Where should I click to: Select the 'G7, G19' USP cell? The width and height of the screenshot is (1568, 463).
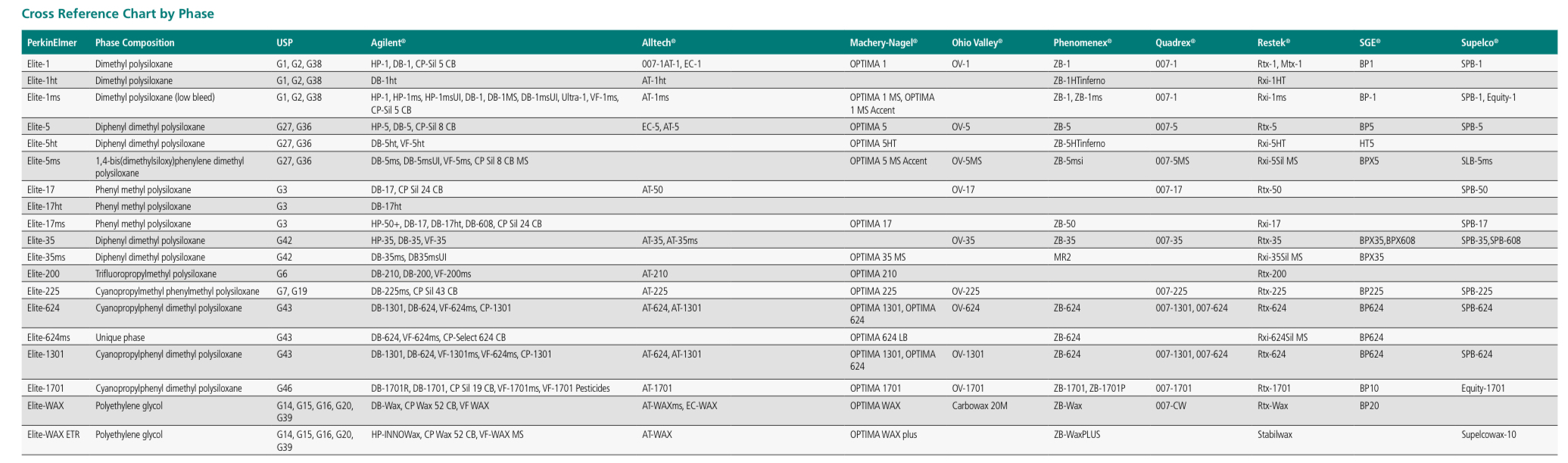coord(291,292)
